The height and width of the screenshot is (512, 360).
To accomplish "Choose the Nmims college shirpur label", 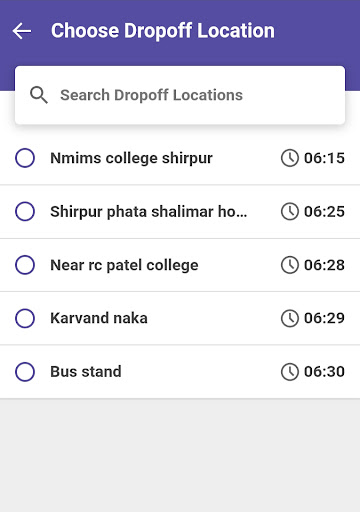I will (131, 158).
